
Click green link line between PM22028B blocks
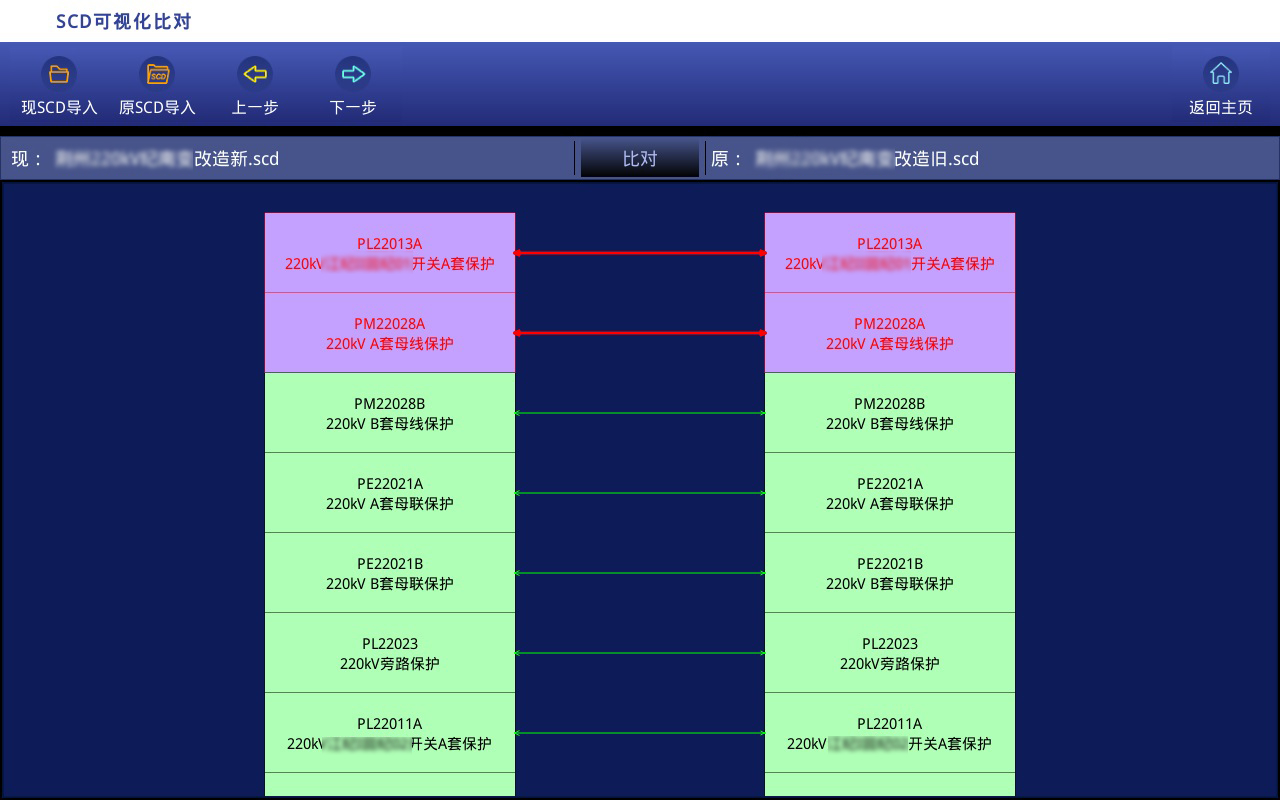pyautogui.click(x=640, y=413)
